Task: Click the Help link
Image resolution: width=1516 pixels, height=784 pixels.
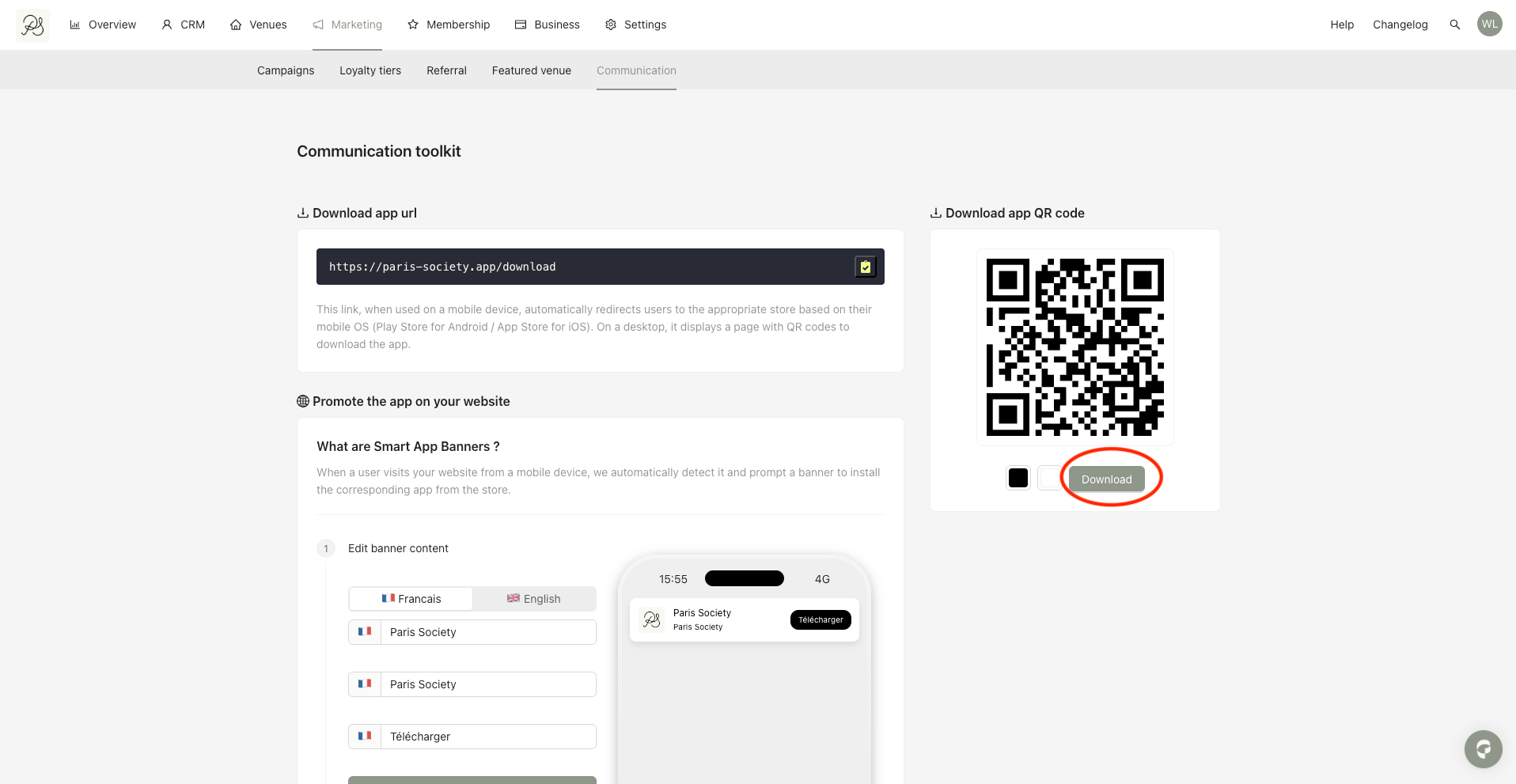Action: [1342, 25]
